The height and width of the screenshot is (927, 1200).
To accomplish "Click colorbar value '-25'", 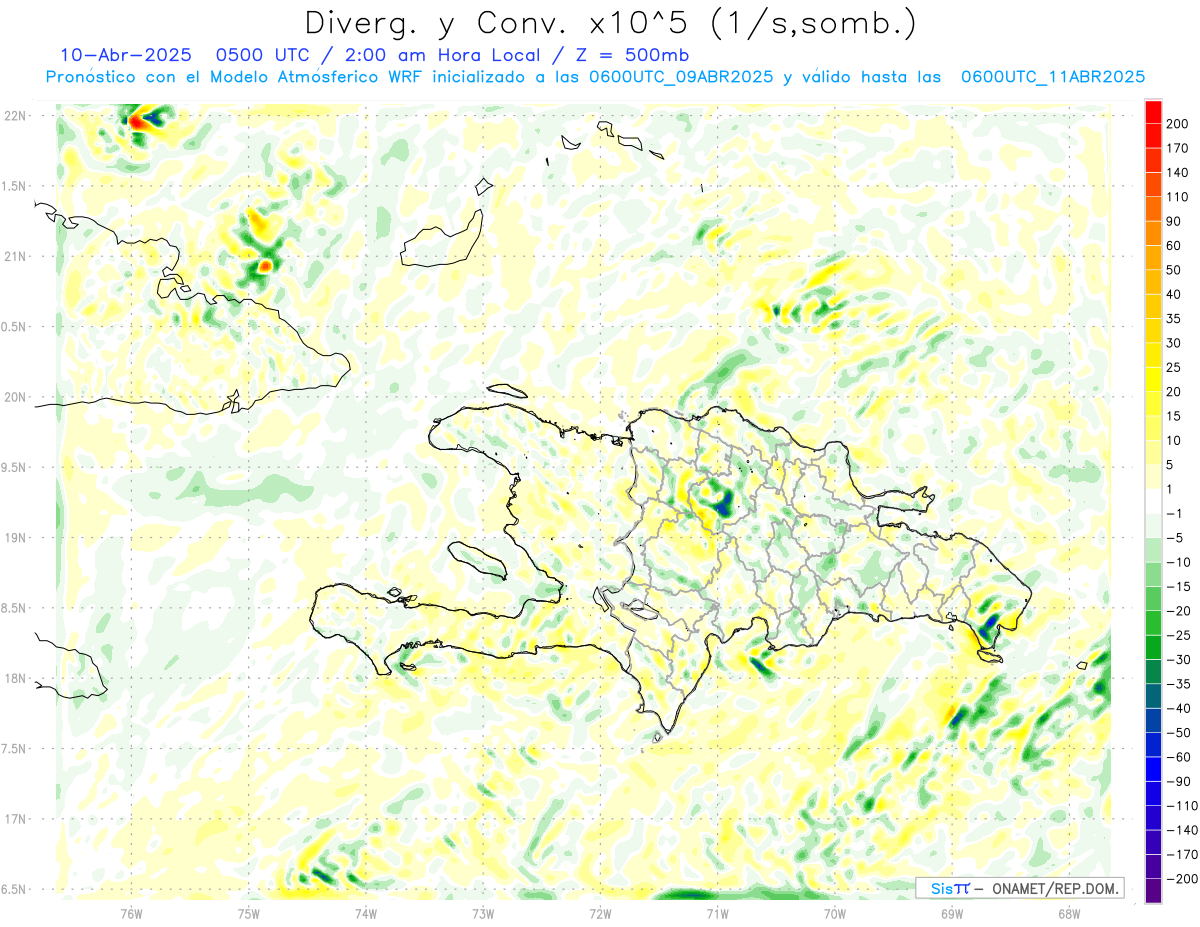I will [x=1177, y=635].
